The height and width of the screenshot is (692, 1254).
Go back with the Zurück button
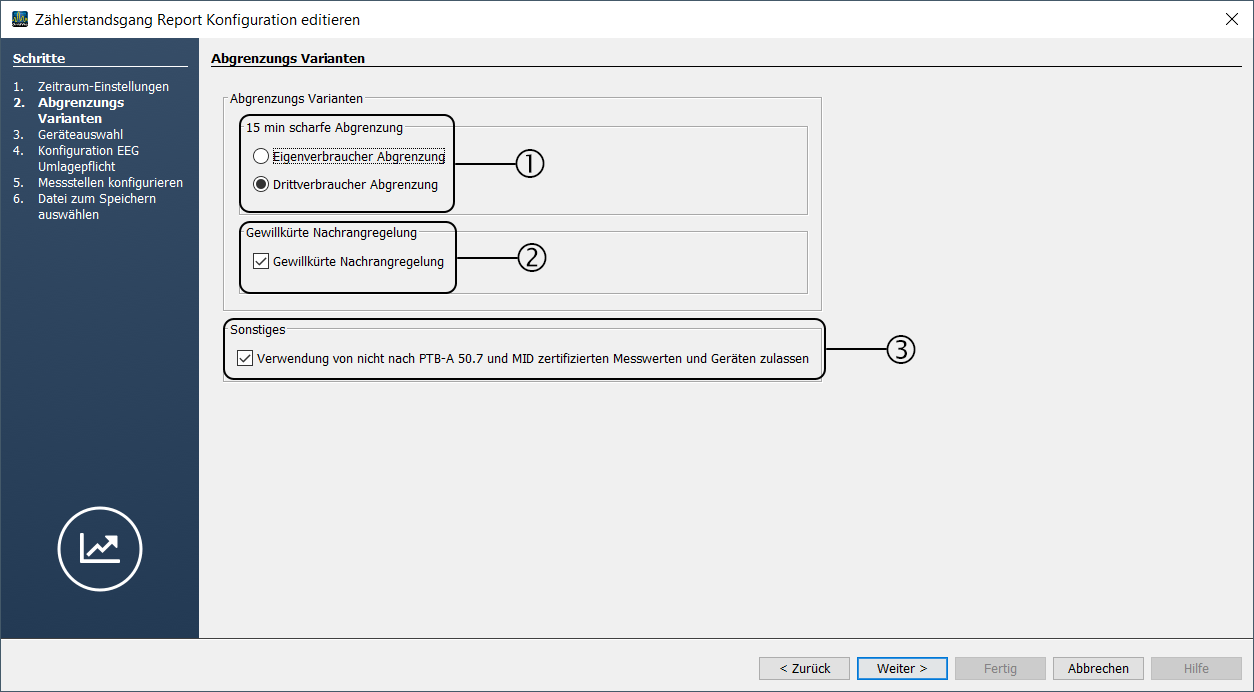point(804,668)
